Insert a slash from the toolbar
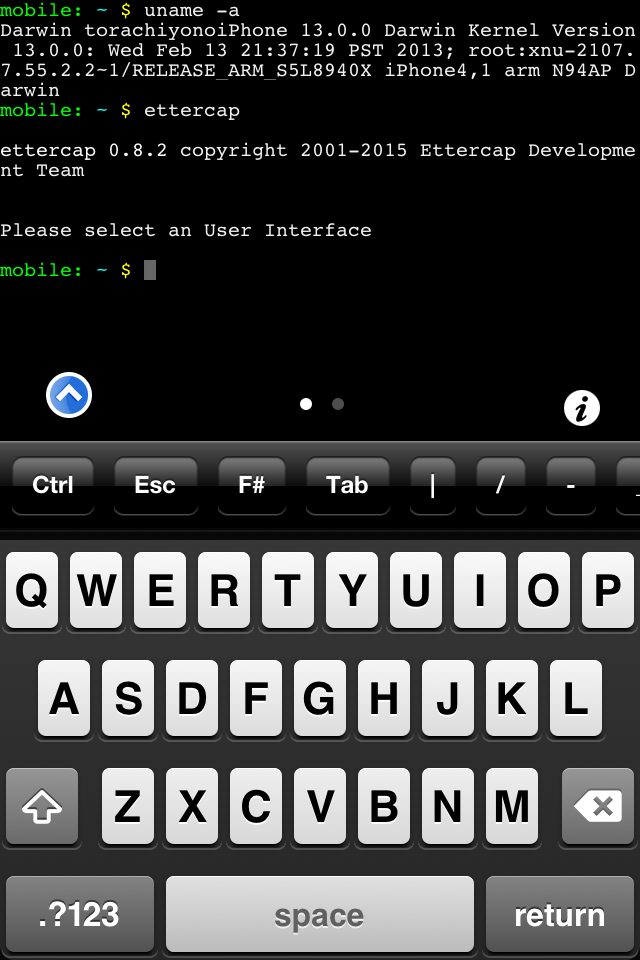Viewport: 640px width, 960px height. 501,486
